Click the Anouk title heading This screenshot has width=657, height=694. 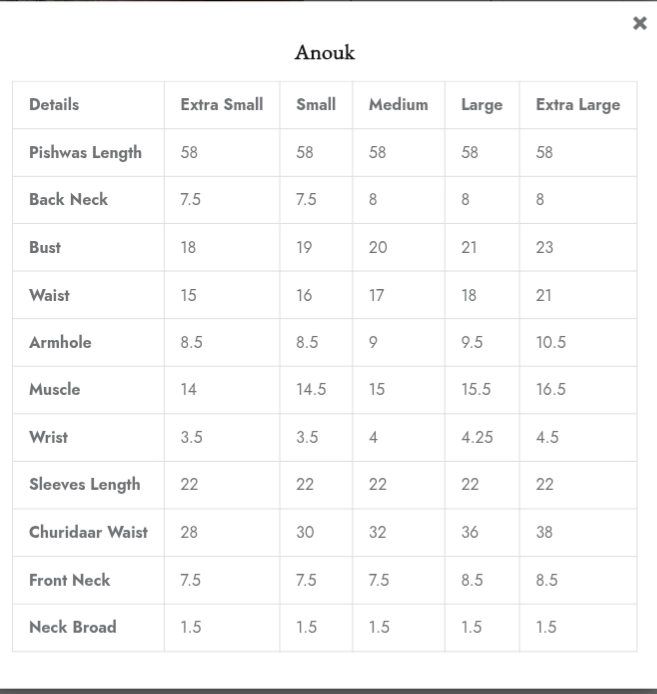click(325, 52)
